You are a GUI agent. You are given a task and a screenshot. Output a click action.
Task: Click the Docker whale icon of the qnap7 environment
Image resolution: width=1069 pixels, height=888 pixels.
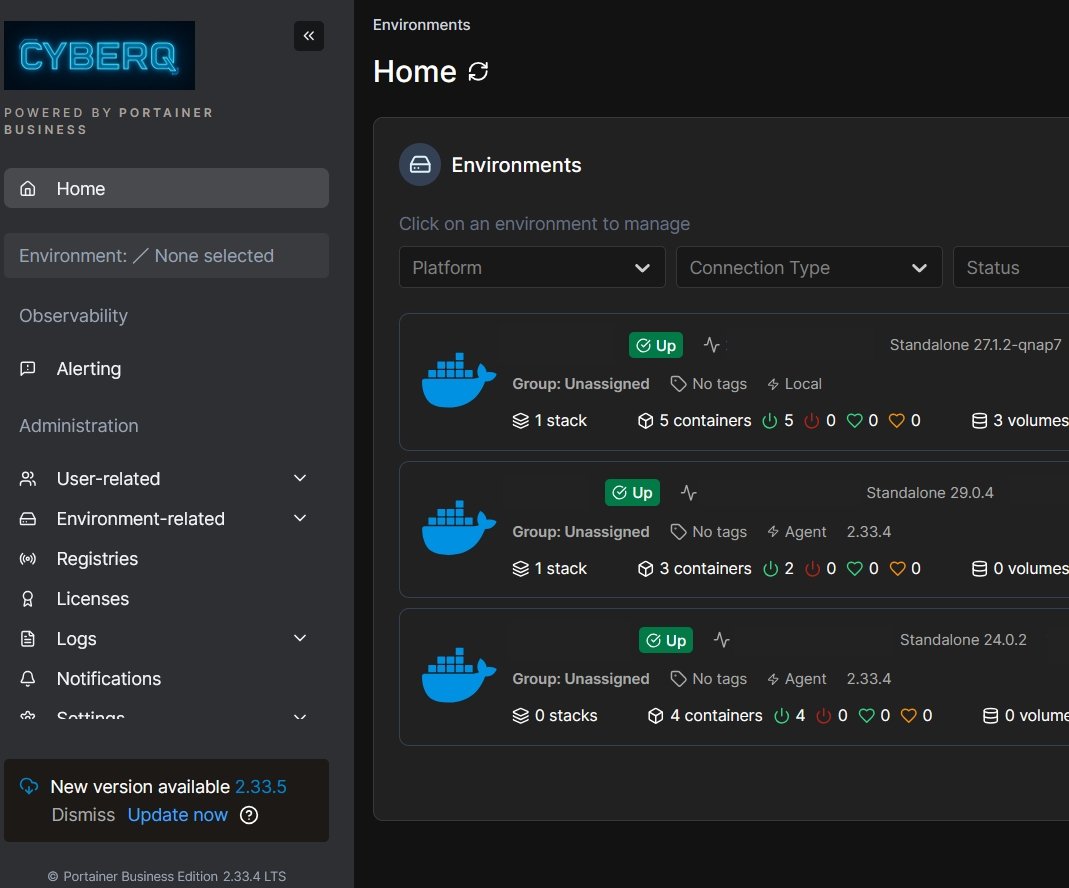[459, 380]
